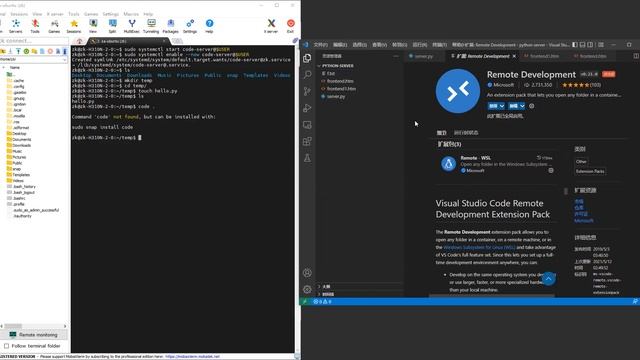
Task: Click the paperclip icon at MobaXterm tab bar end
Action: coord(296,41)
